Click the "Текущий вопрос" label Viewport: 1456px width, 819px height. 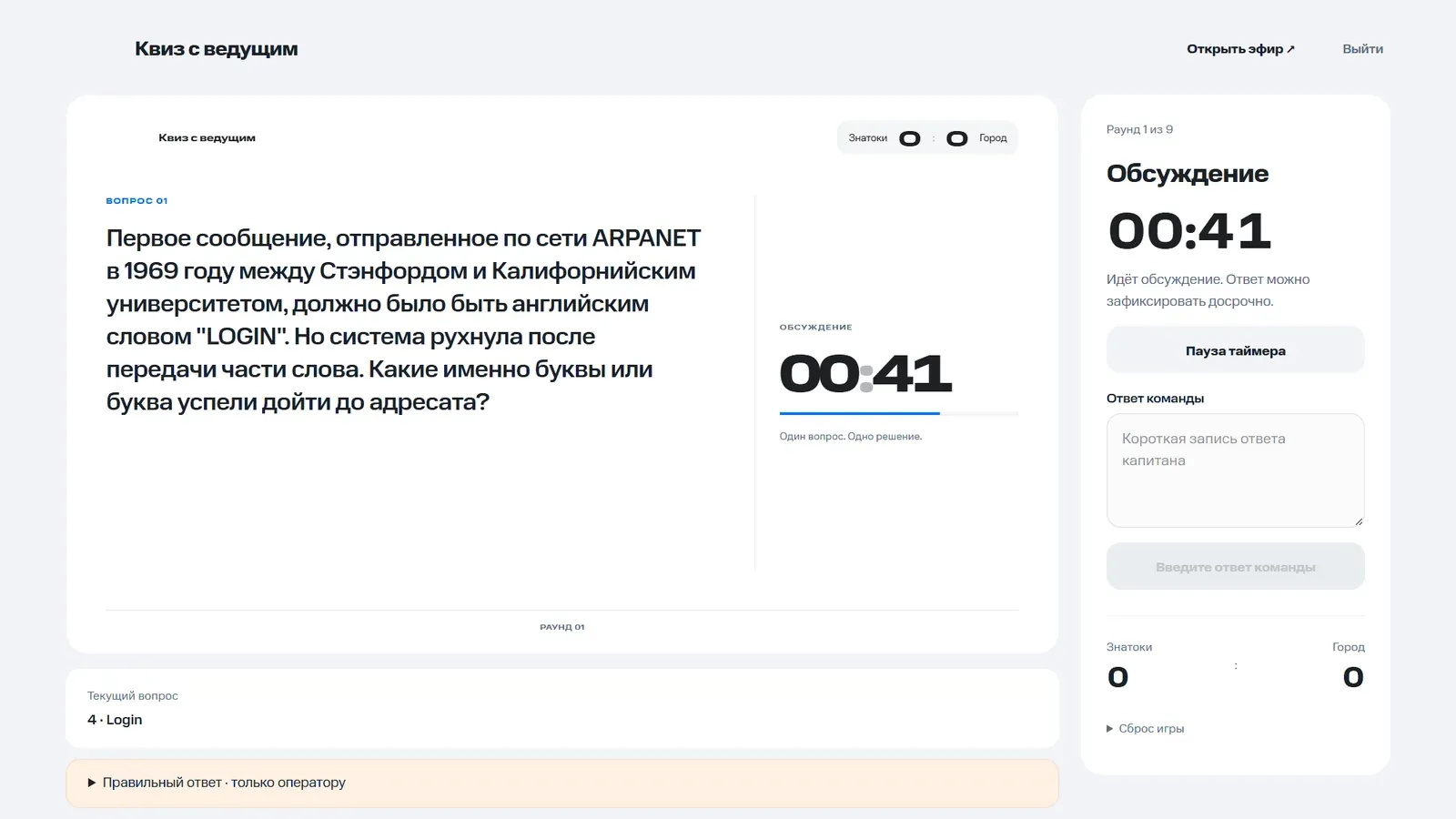(x=133, y=696)
